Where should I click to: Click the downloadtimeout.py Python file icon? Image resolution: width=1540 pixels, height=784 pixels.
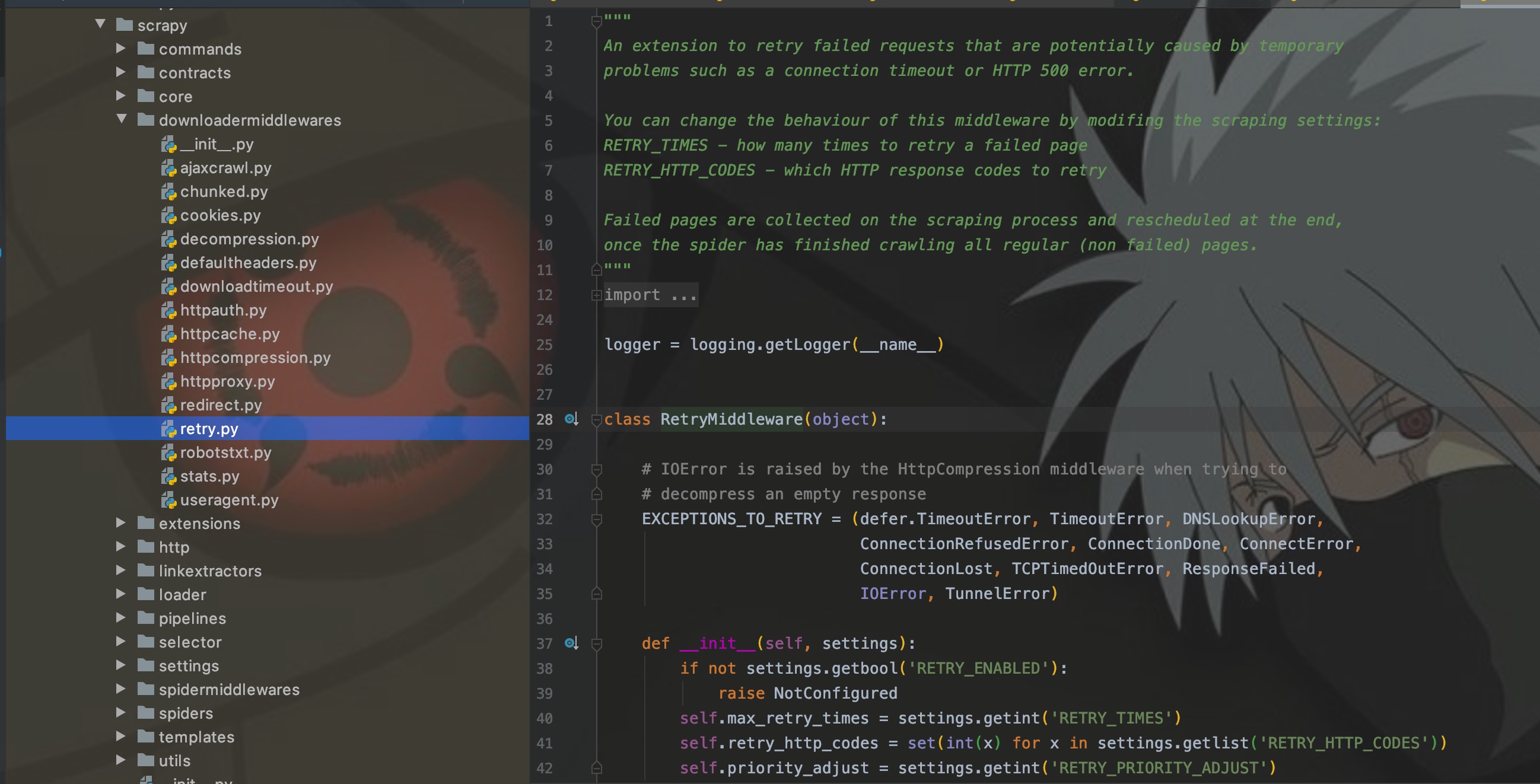pos(168,287)
